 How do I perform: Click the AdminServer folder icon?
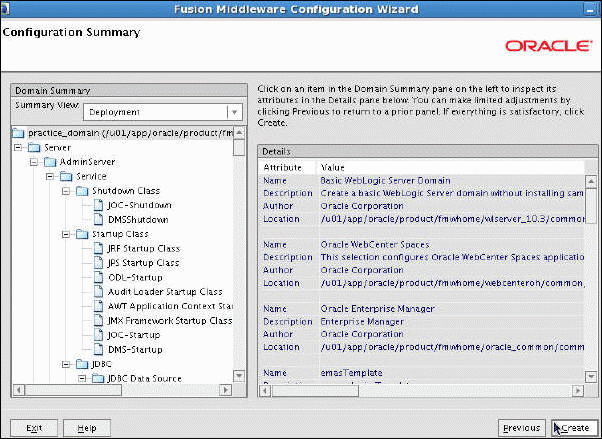coord(50,162)
